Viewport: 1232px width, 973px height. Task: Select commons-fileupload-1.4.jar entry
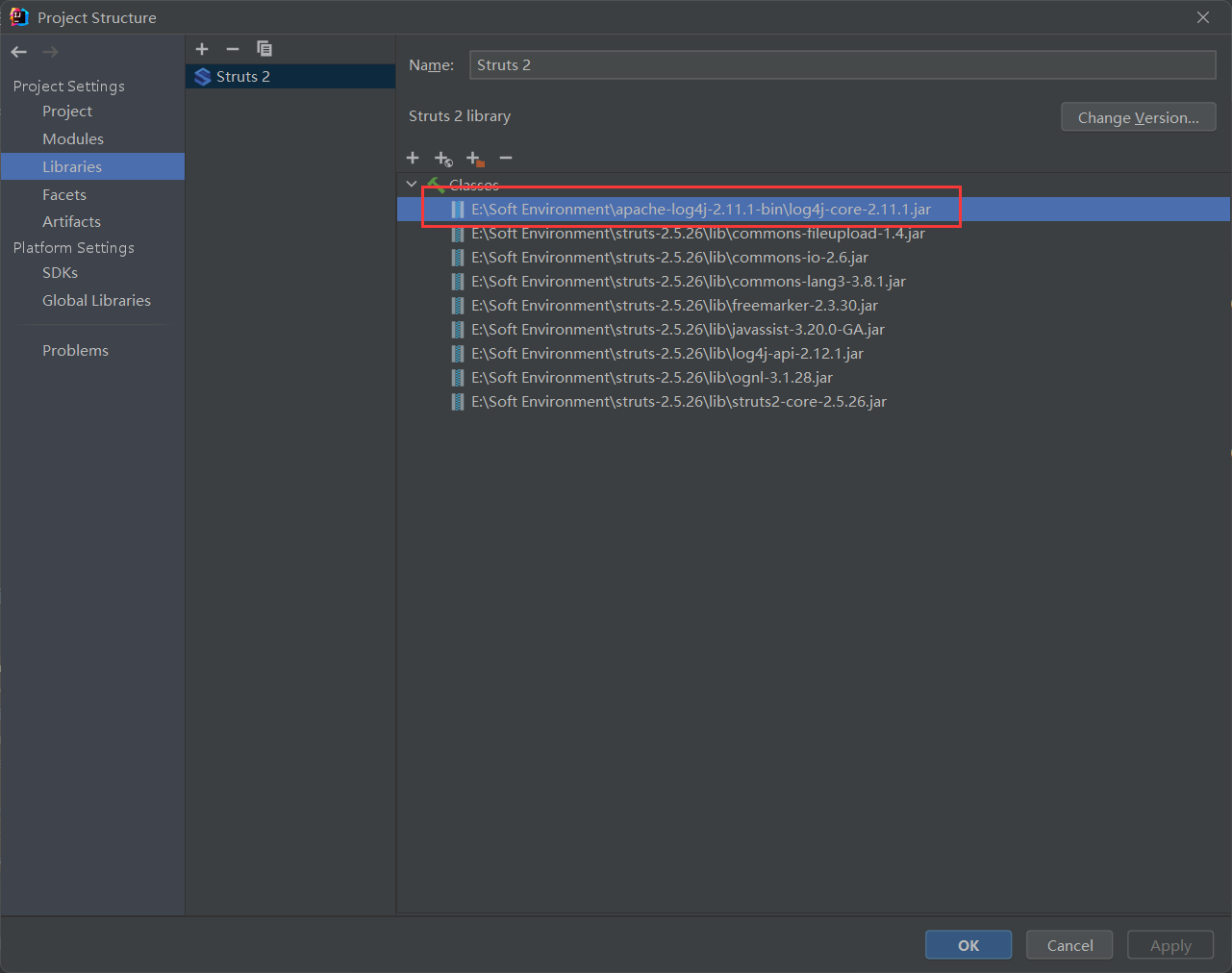click(814, 234)
